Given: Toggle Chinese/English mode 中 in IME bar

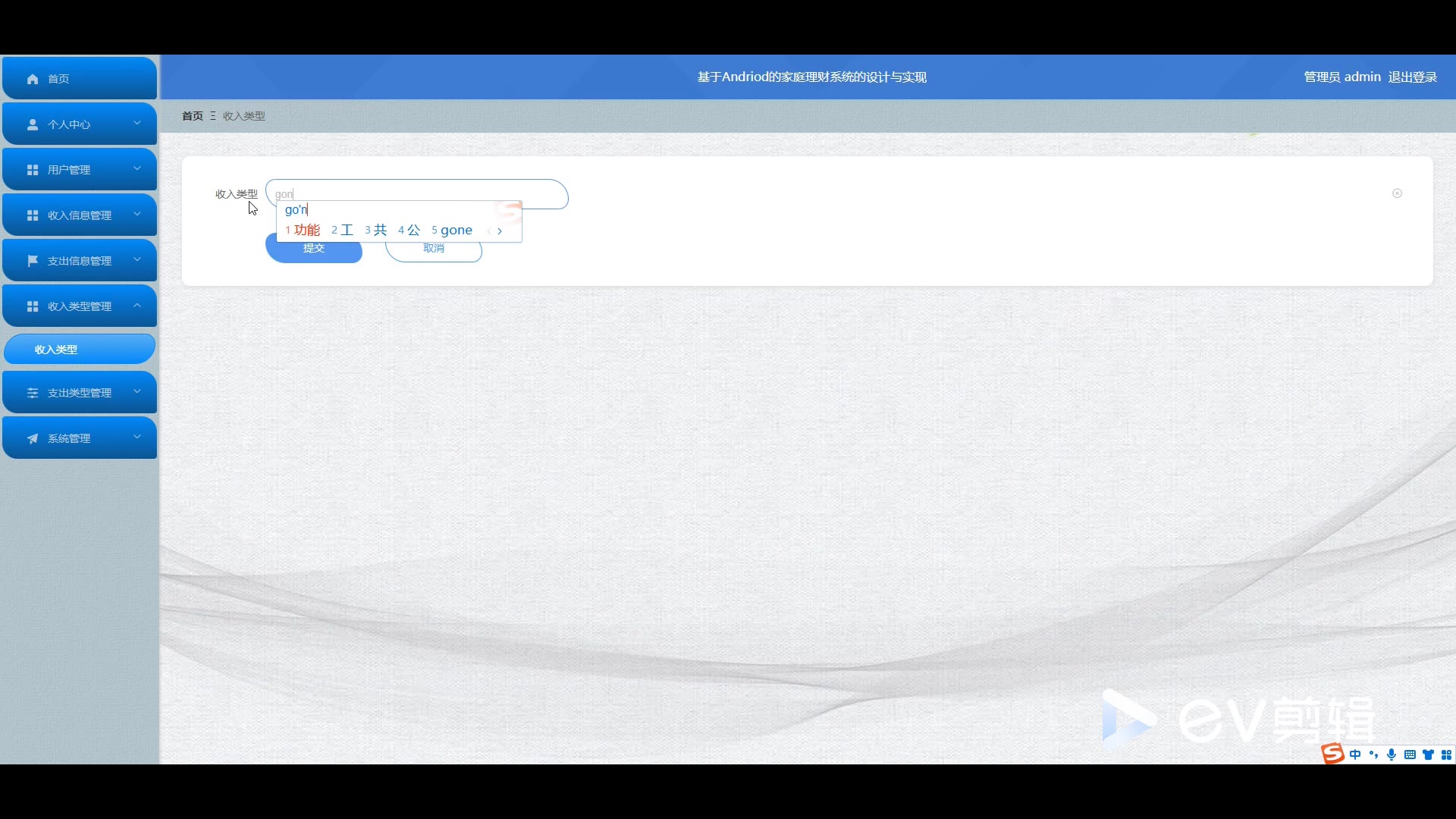Looking at the screenshot, I should point(1355,755).
